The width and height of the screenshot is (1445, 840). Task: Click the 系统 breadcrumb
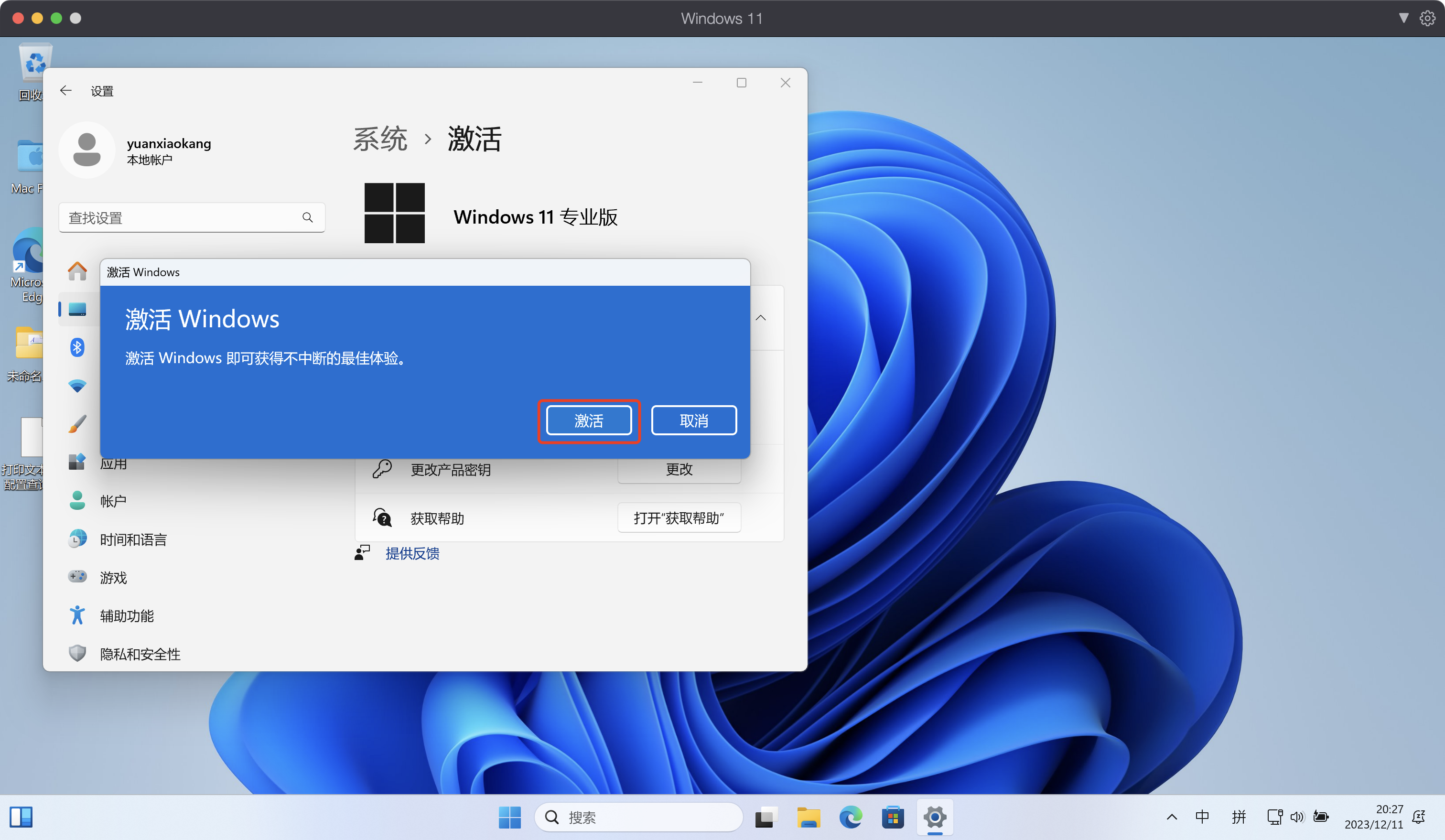(x=380, y=139)
